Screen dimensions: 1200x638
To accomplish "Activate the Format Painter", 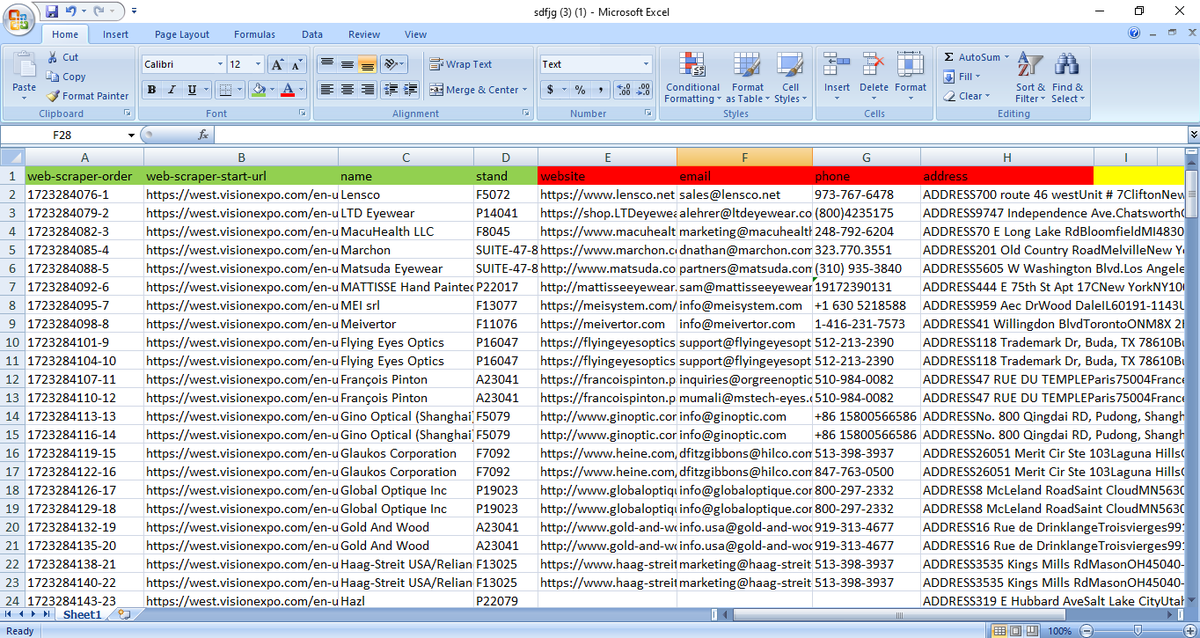I will tap(88, 96).
